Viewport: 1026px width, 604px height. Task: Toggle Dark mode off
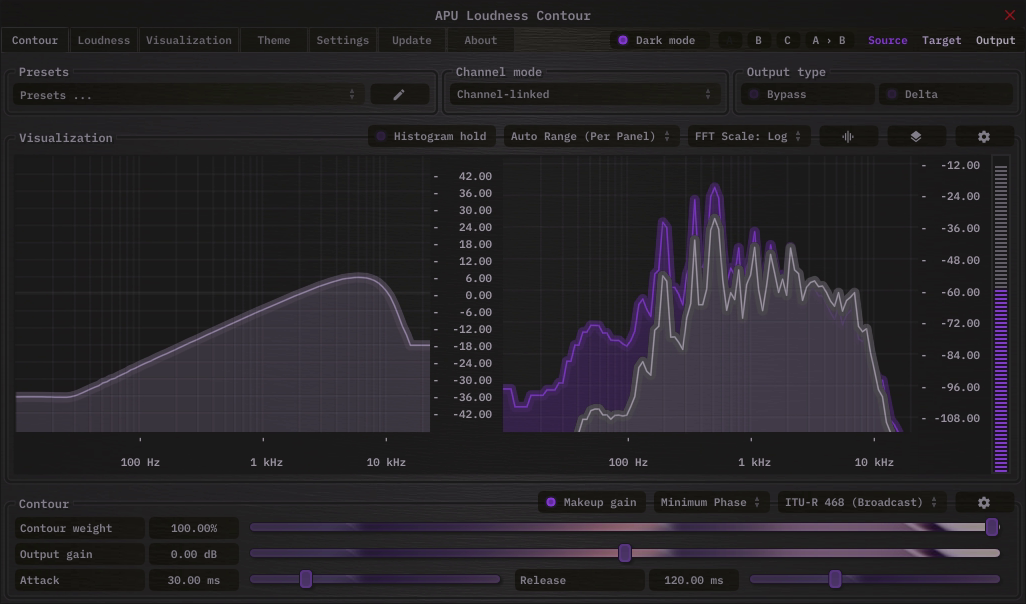pos(659,40)
